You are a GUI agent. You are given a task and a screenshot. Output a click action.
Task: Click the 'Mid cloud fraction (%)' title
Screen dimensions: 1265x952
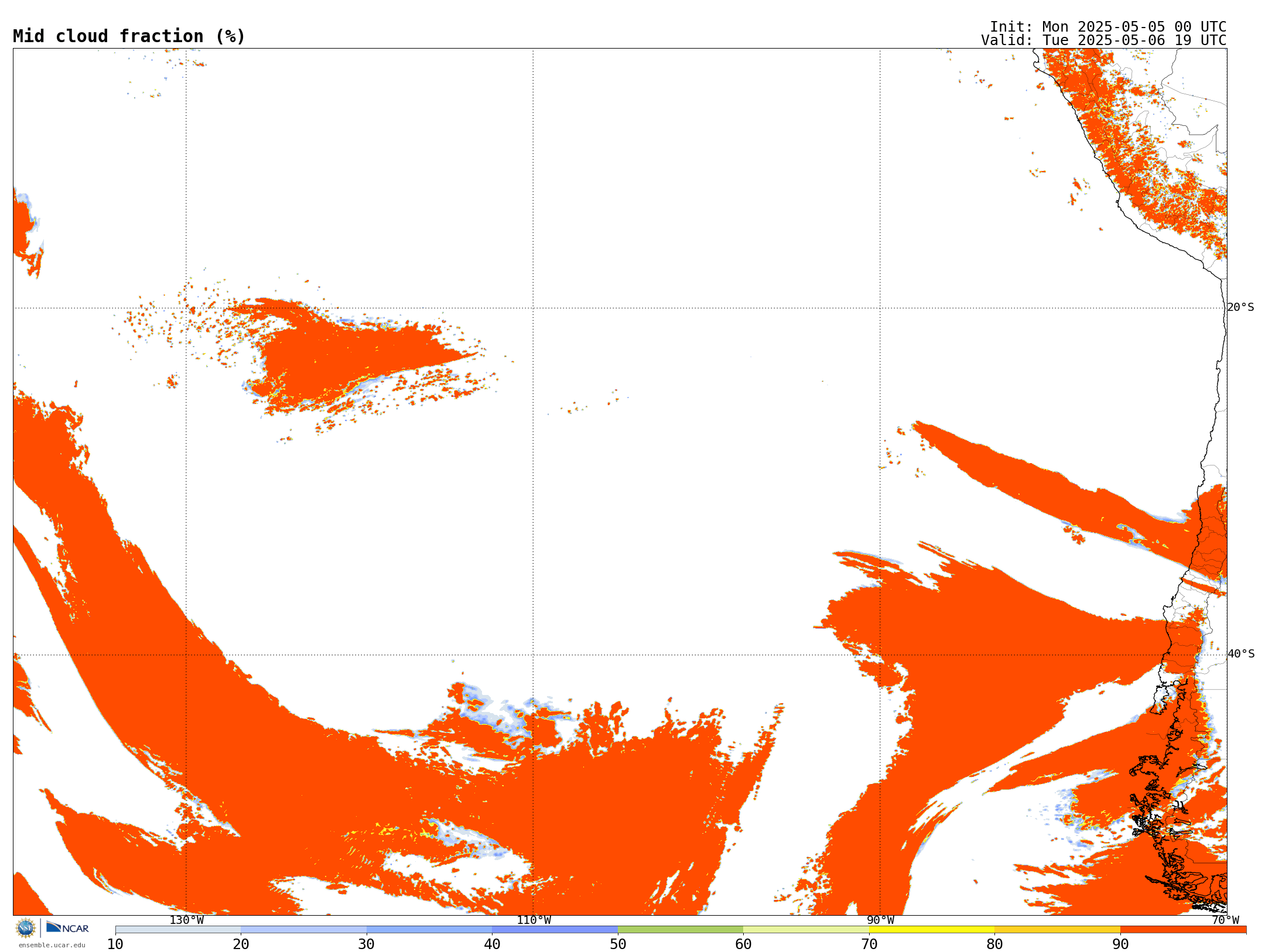129,36
